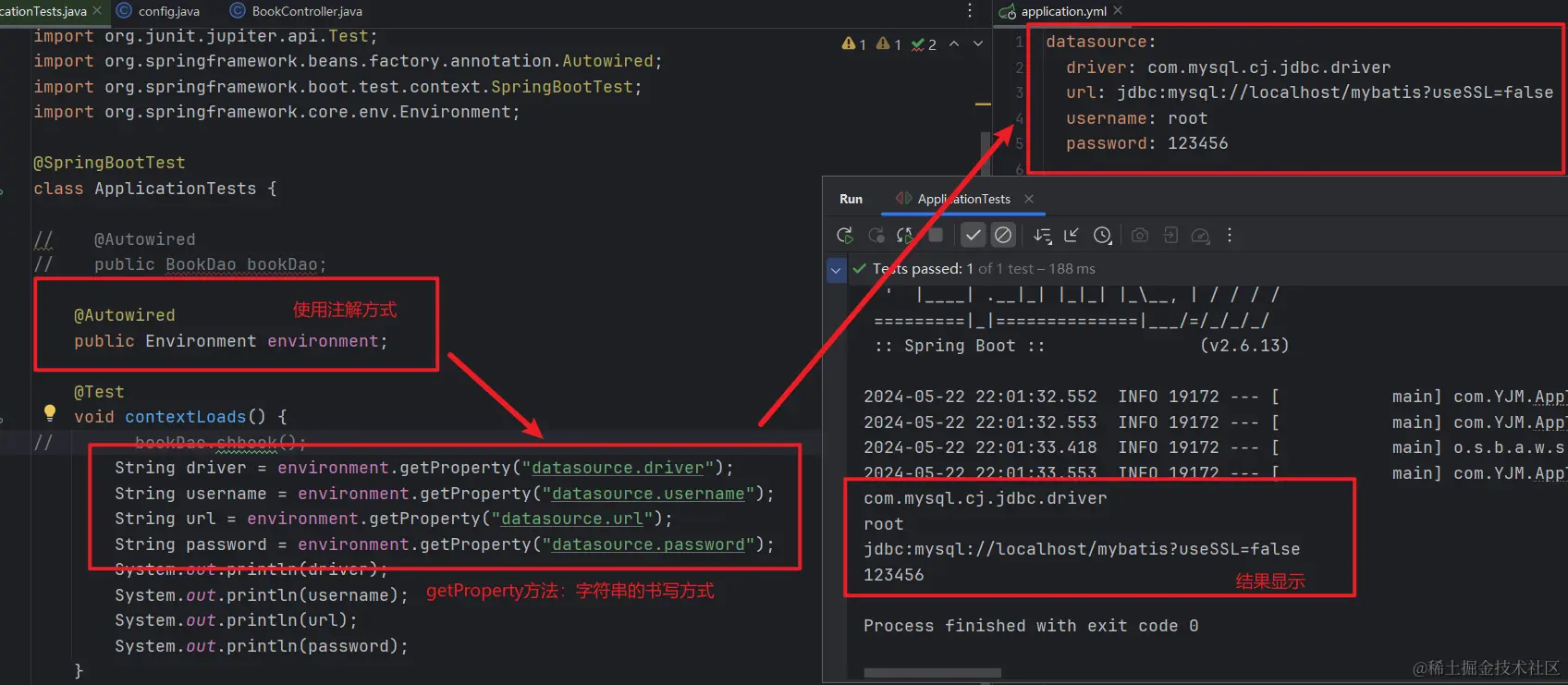Click the "datasource.username" property string

(648, 494)
